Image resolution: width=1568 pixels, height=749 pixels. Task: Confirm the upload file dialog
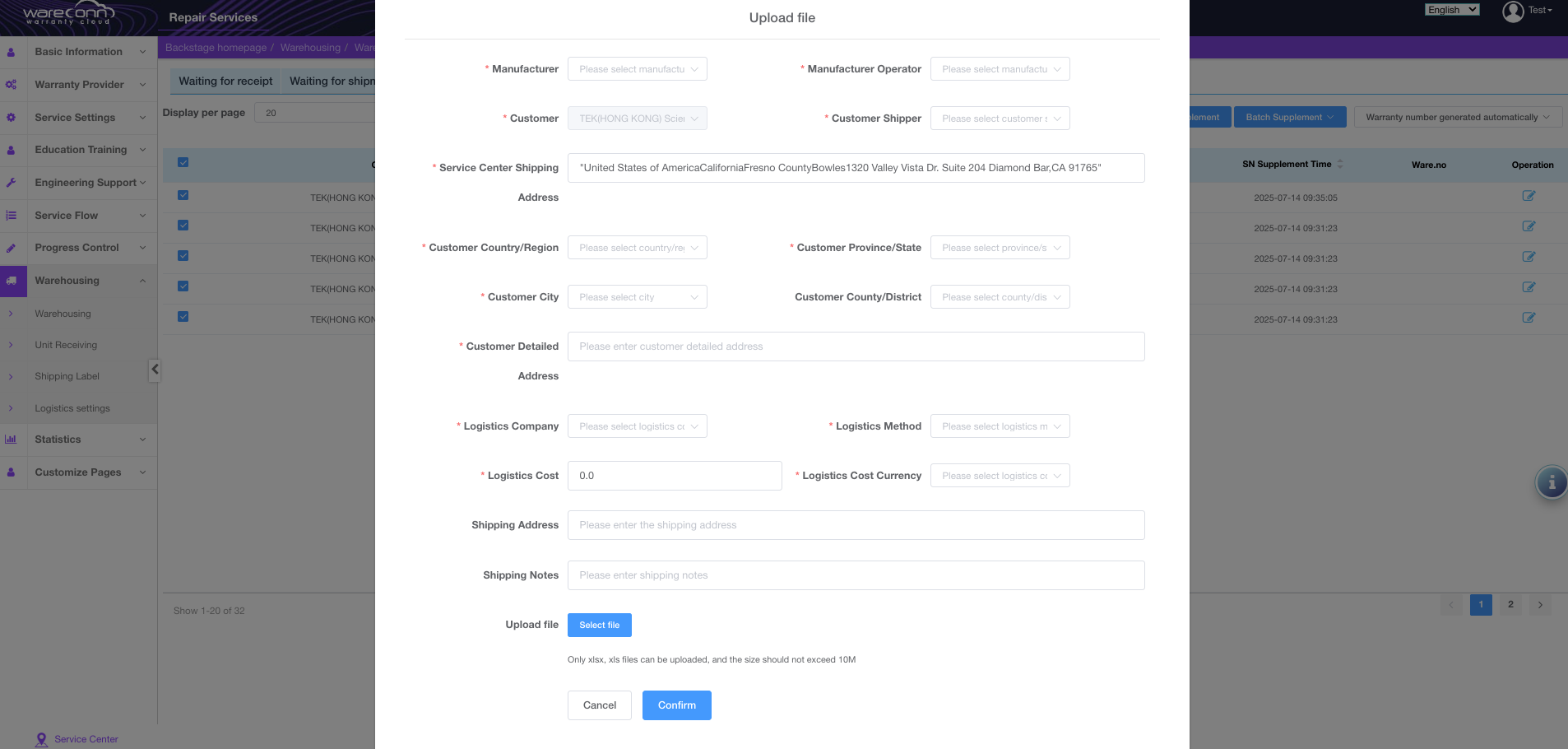coord(676,705)
